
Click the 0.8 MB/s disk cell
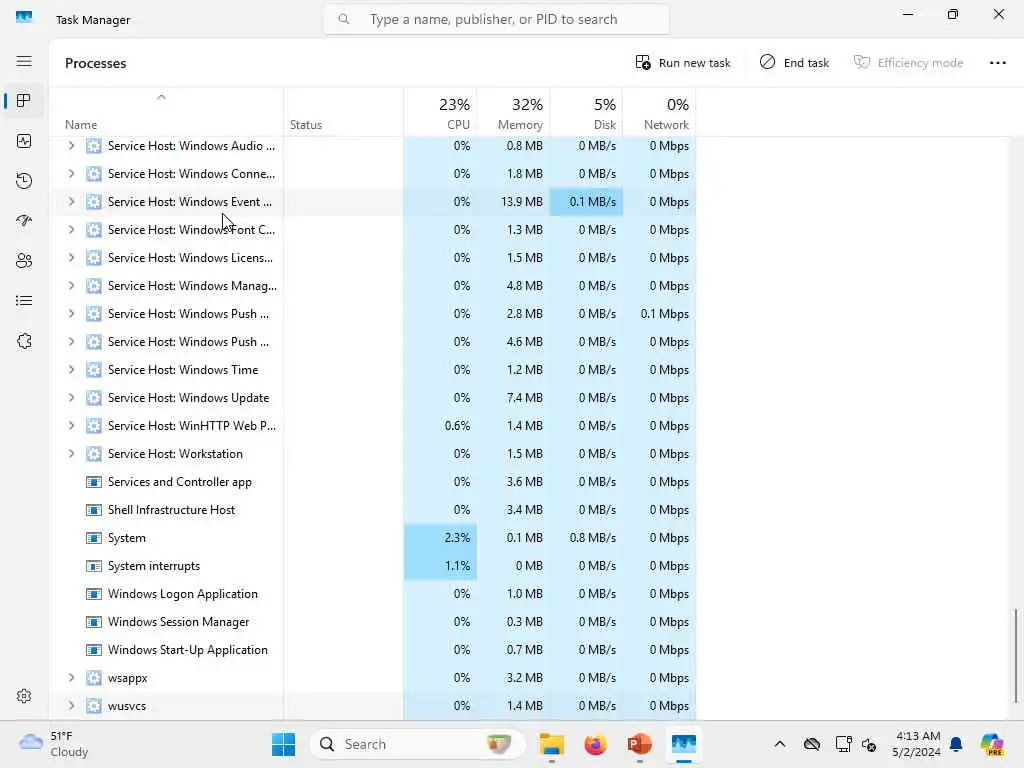(x=586, y=538)
